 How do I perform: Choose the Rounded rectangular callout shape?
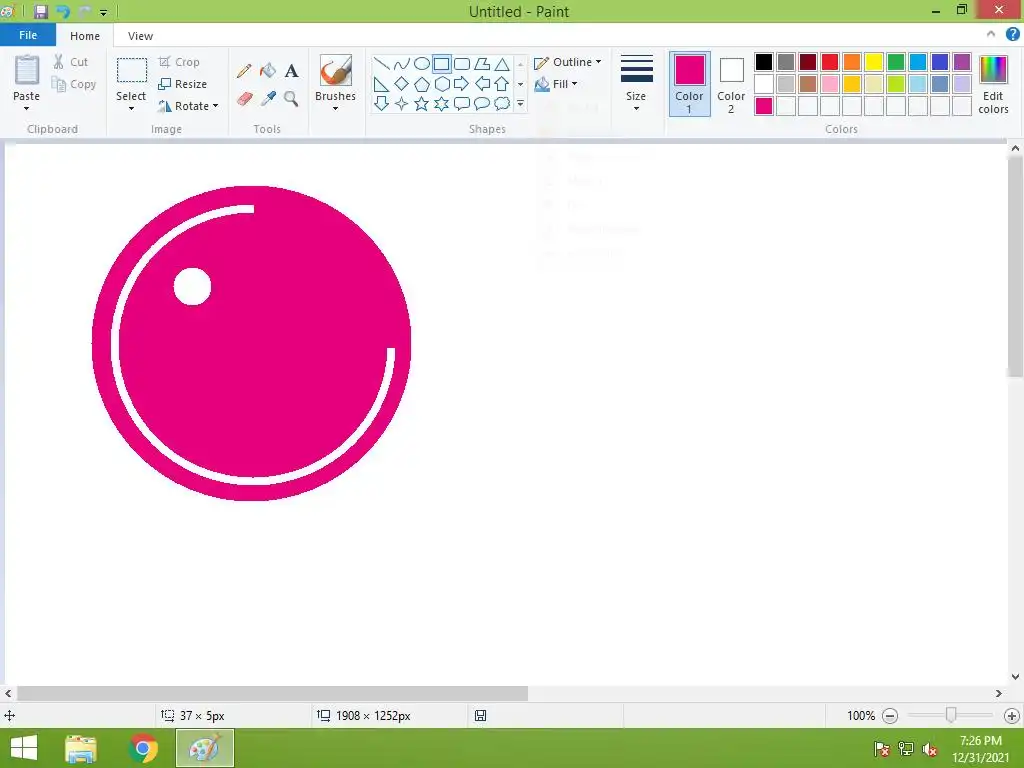pos(462,103)
